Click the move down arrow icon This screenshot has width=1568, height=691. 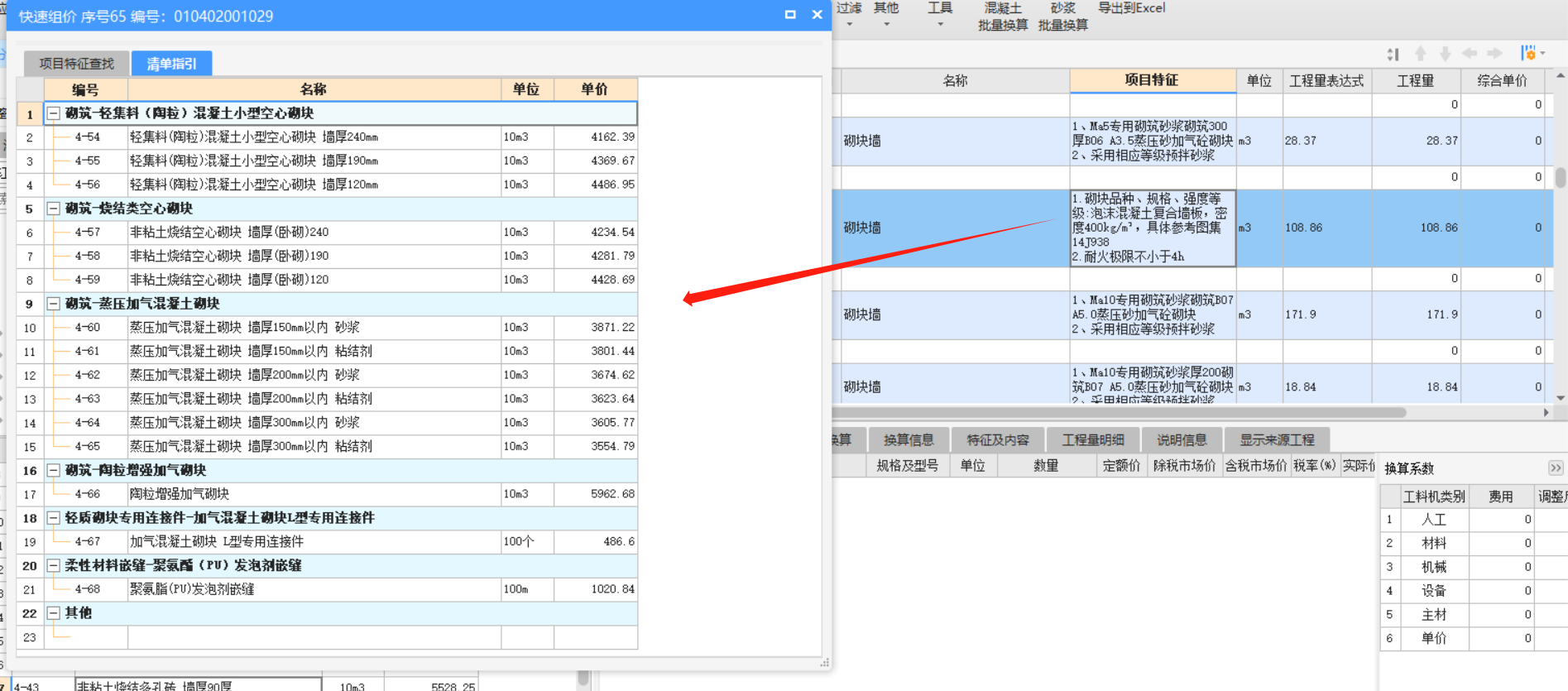point(1446,54)
